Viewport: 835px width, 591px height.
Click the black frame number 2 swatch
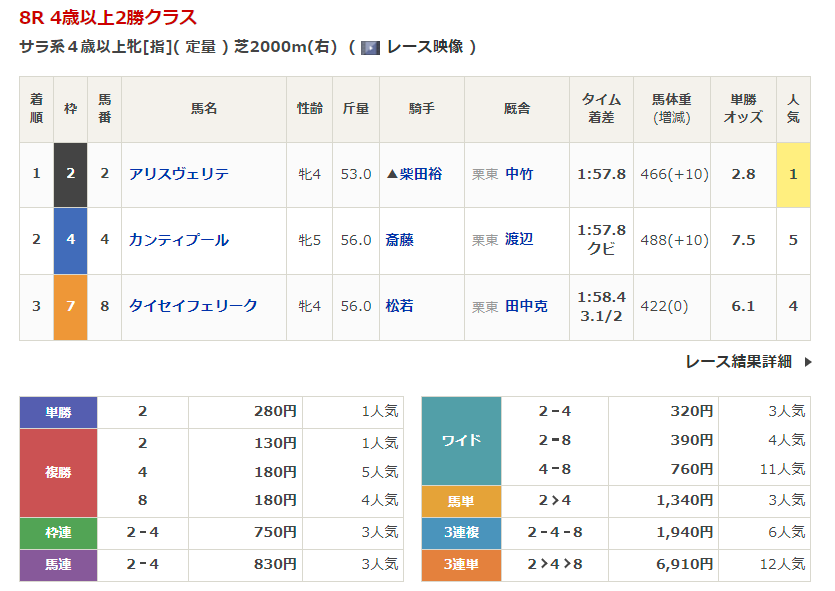pyautogui.click(x=70, y=174)
